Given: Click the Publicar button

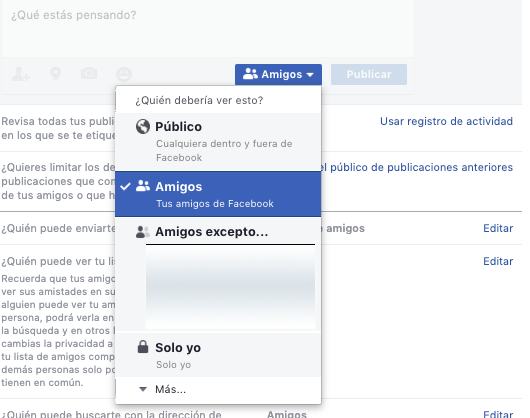Looking at the screenshot, I should [x=369, y=74].
